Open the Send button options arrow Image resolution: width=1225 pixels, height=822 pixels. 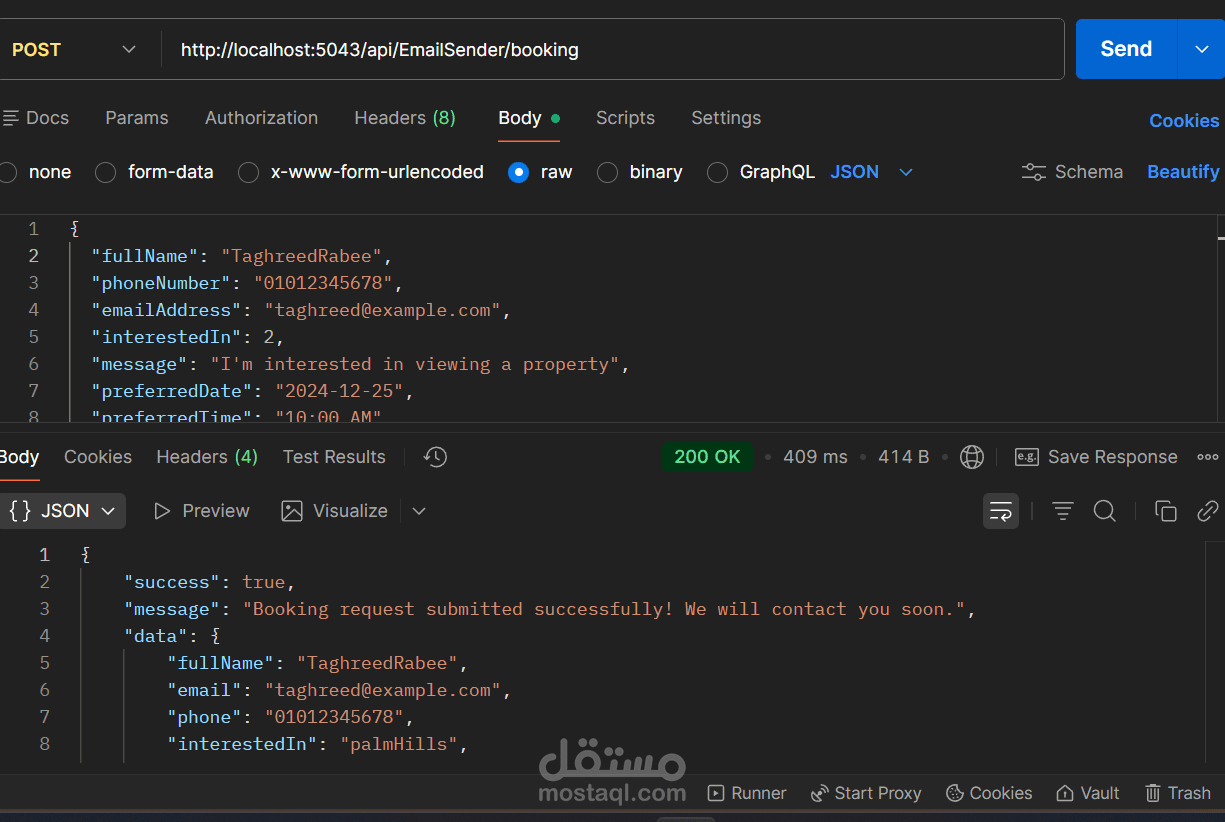[1201, 49]
